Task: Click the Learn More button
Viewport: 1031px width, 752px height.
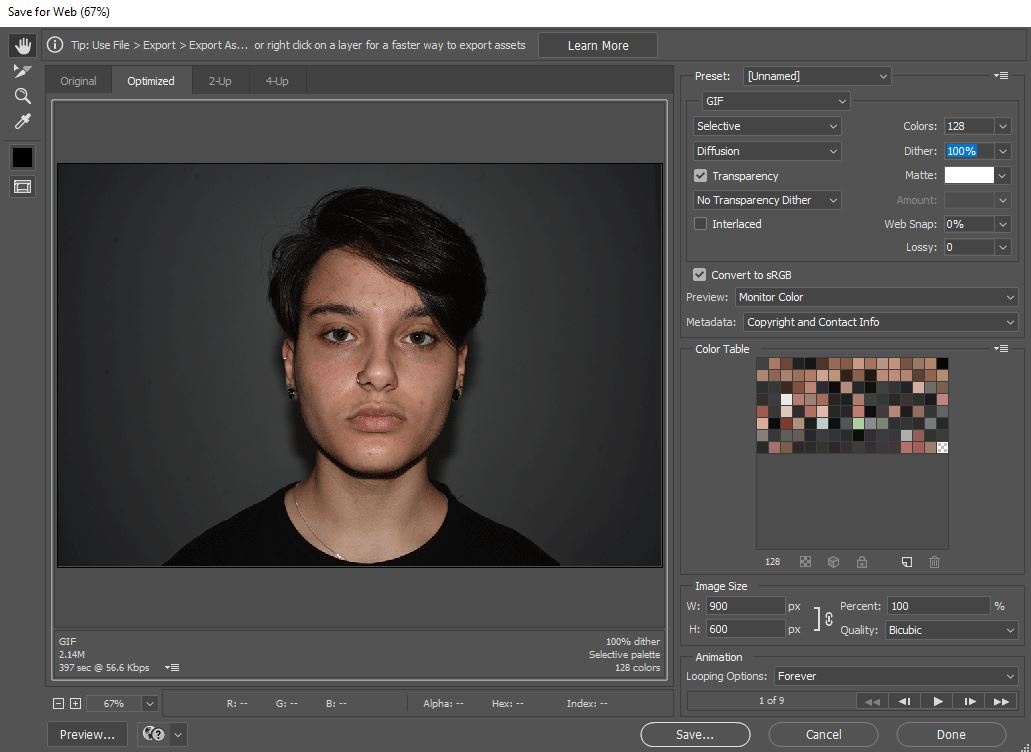Action: (598, 45)
